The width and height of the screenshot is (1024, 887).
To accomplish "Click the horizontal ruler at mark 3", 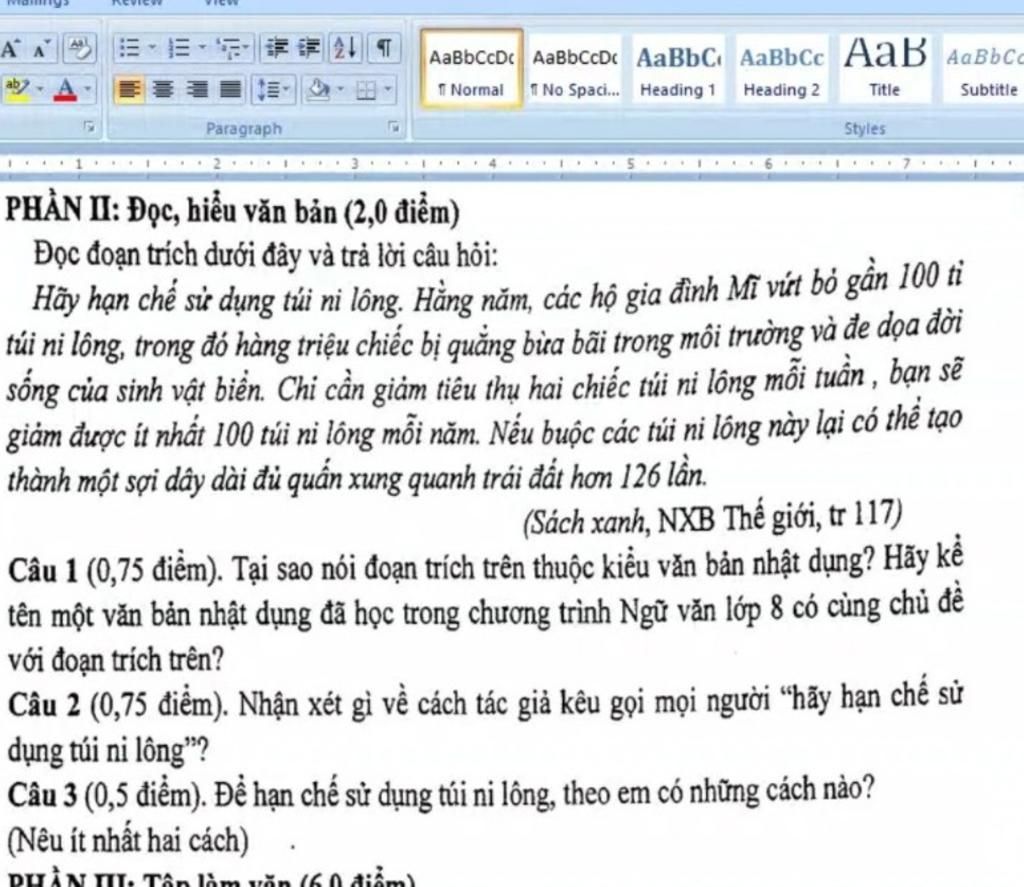I will (x=355, y=163).
